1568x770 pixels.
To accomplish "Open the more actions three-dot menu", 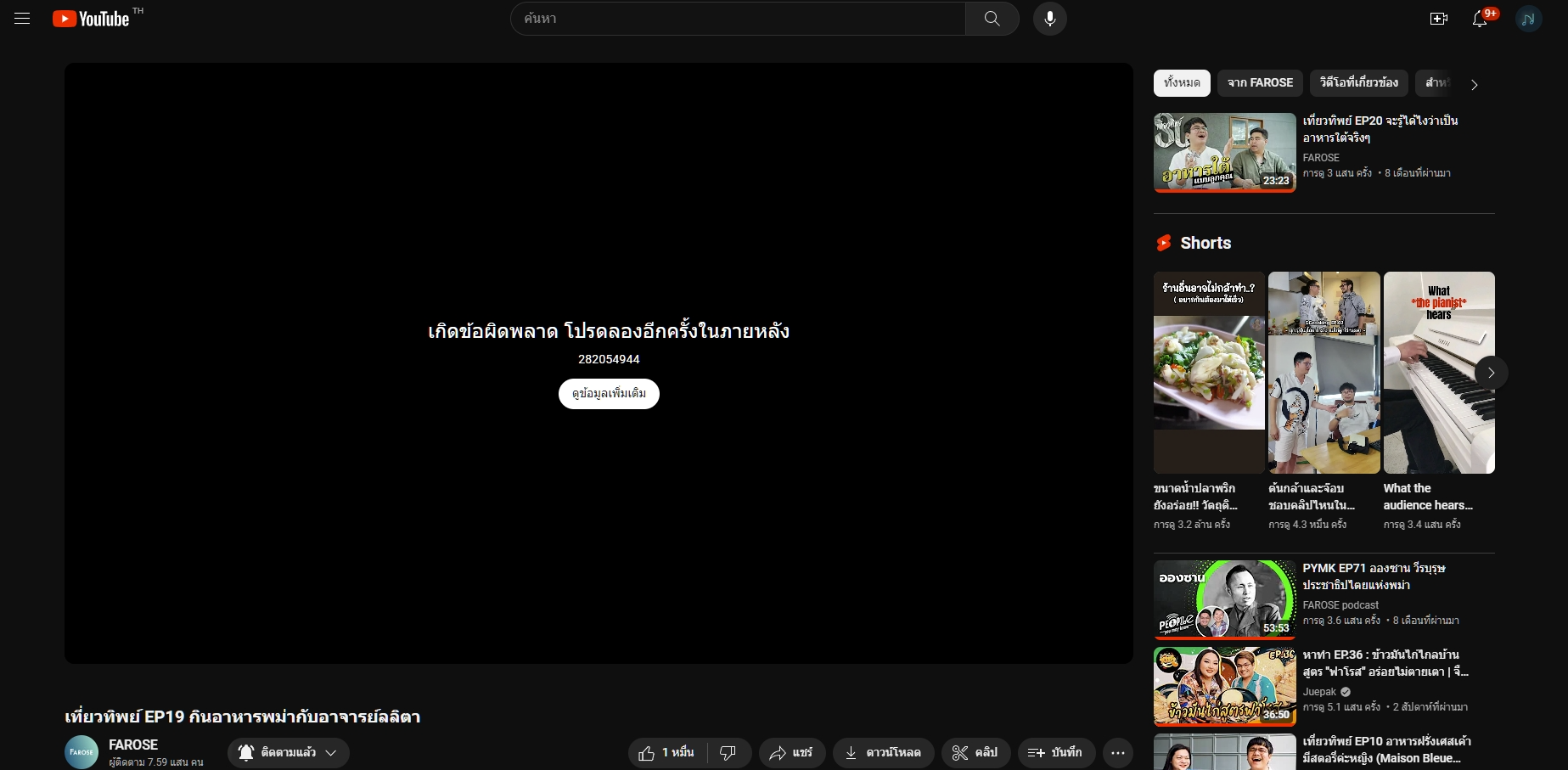I will [1118, 752].
